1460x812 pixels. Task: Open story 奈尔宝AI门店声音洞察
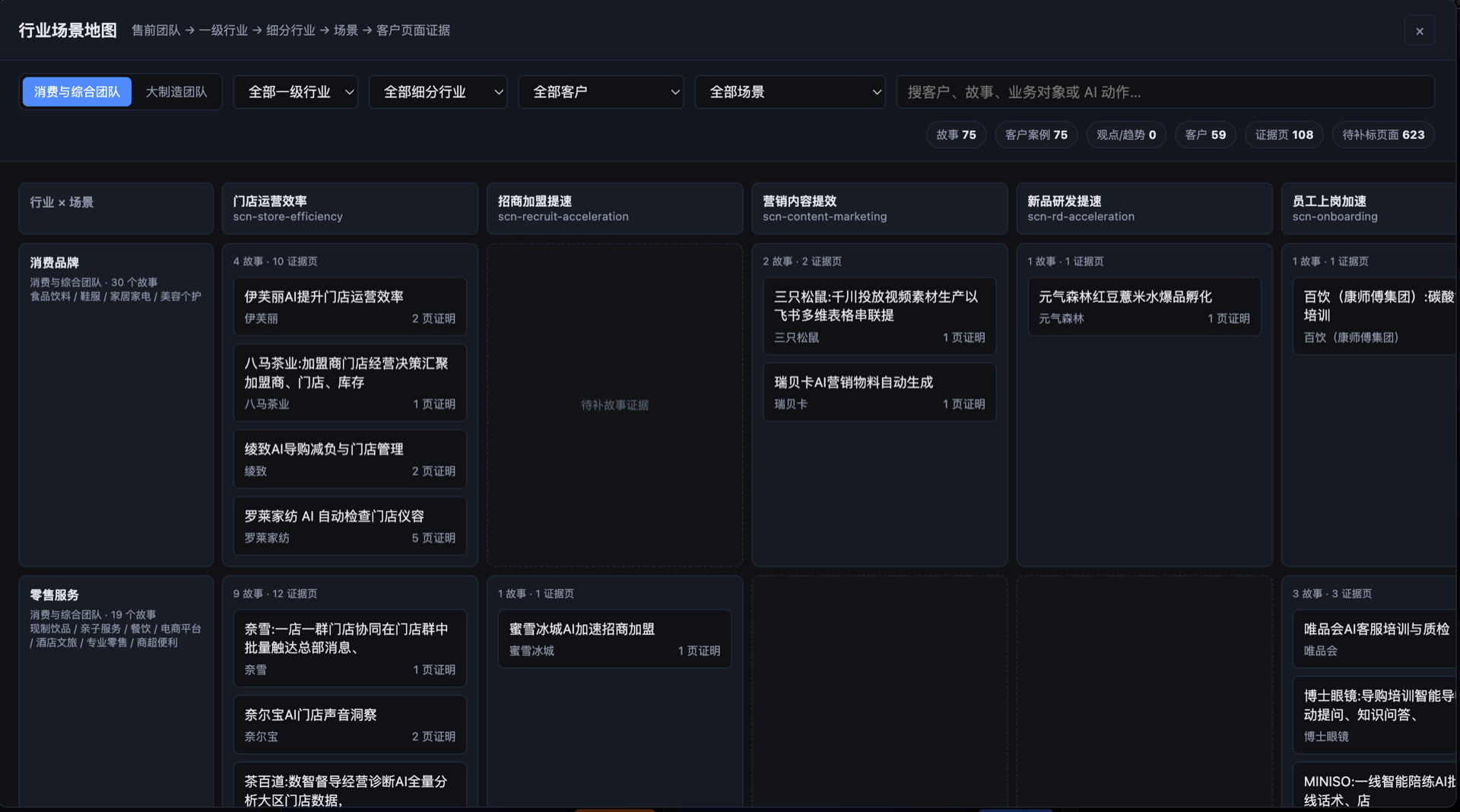click(350, 725)
